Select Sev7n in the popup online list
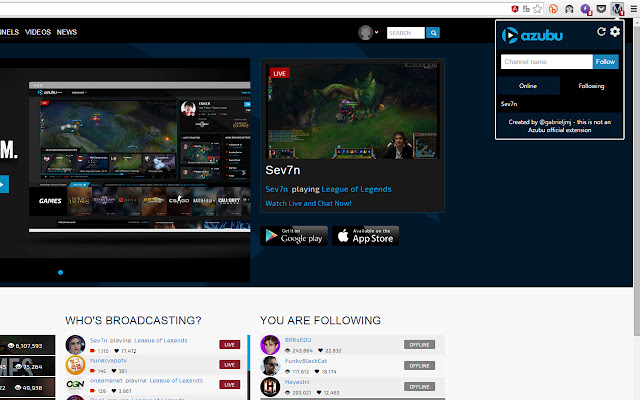 point(509,104)
